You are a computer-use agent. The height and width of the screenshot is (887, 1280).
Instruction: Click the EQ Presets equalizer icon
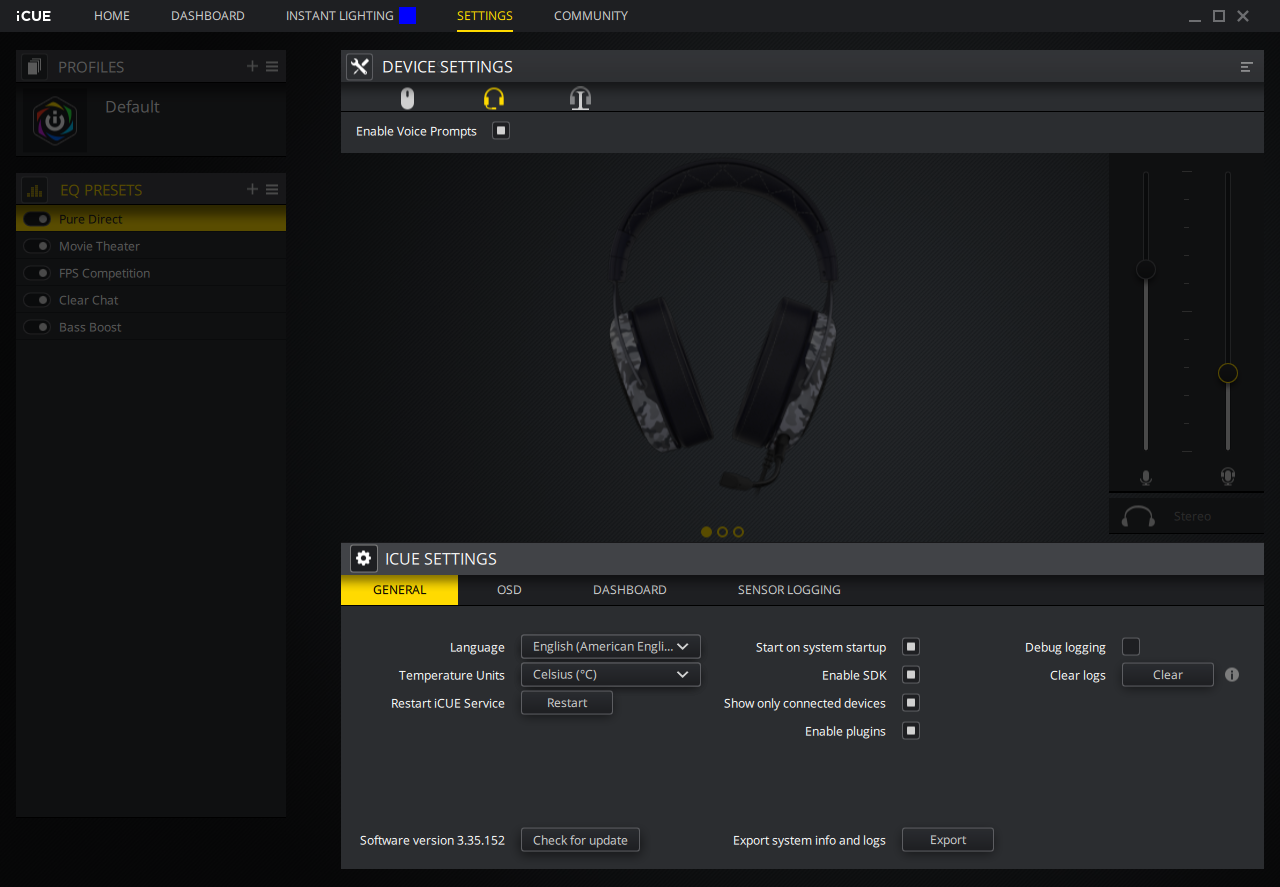[35, 190]
